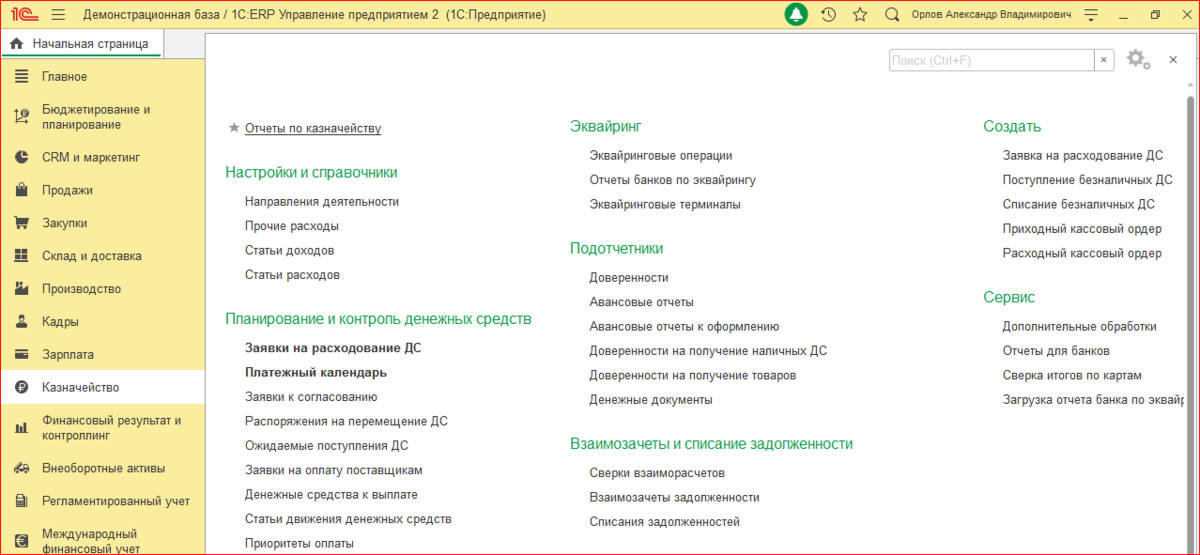Open Сверка итогов по картам
This screenshot has height=555, width=1200.
coord(1072,375)
